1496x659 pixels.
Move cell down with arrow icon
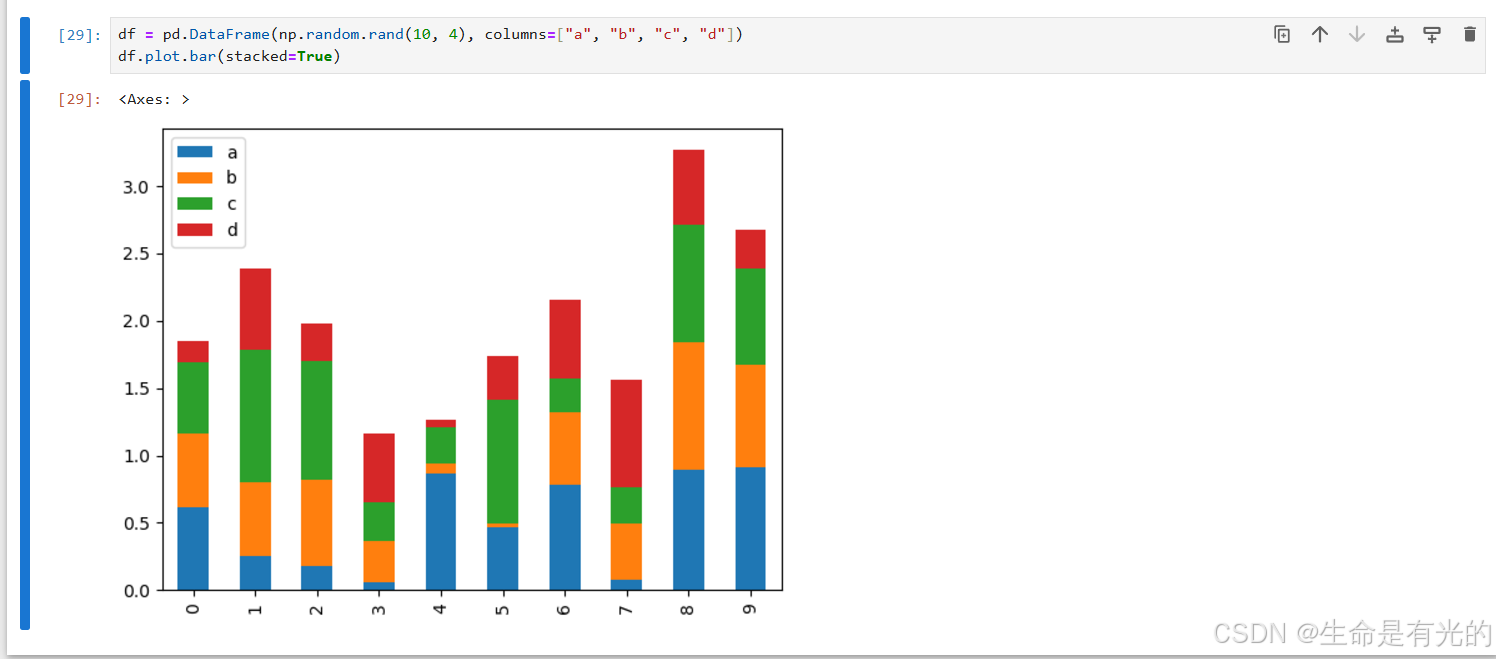tap(1357, 35)
